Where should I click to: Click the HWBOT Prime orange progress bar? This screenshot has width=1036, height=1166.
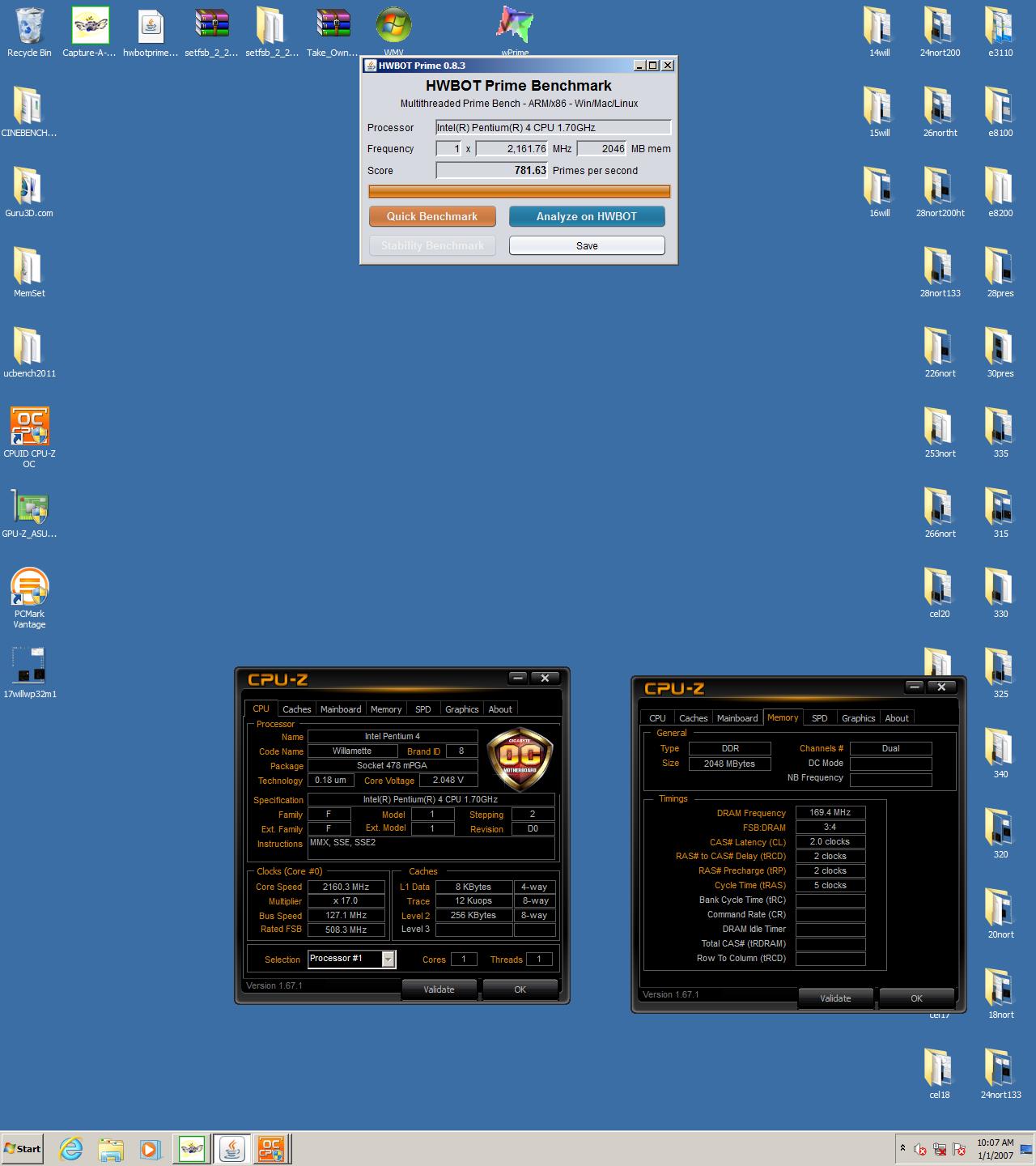519,191
